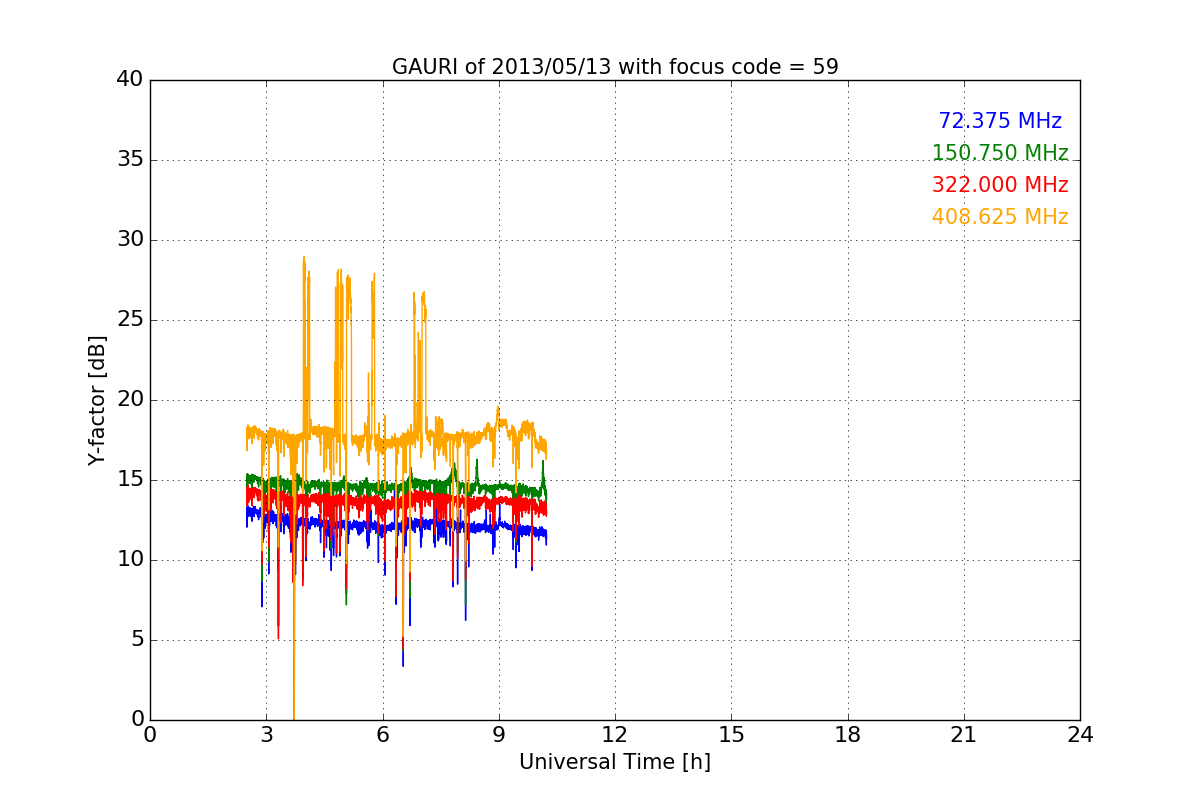Click the x-axis tick label 9

pos(499,735)
